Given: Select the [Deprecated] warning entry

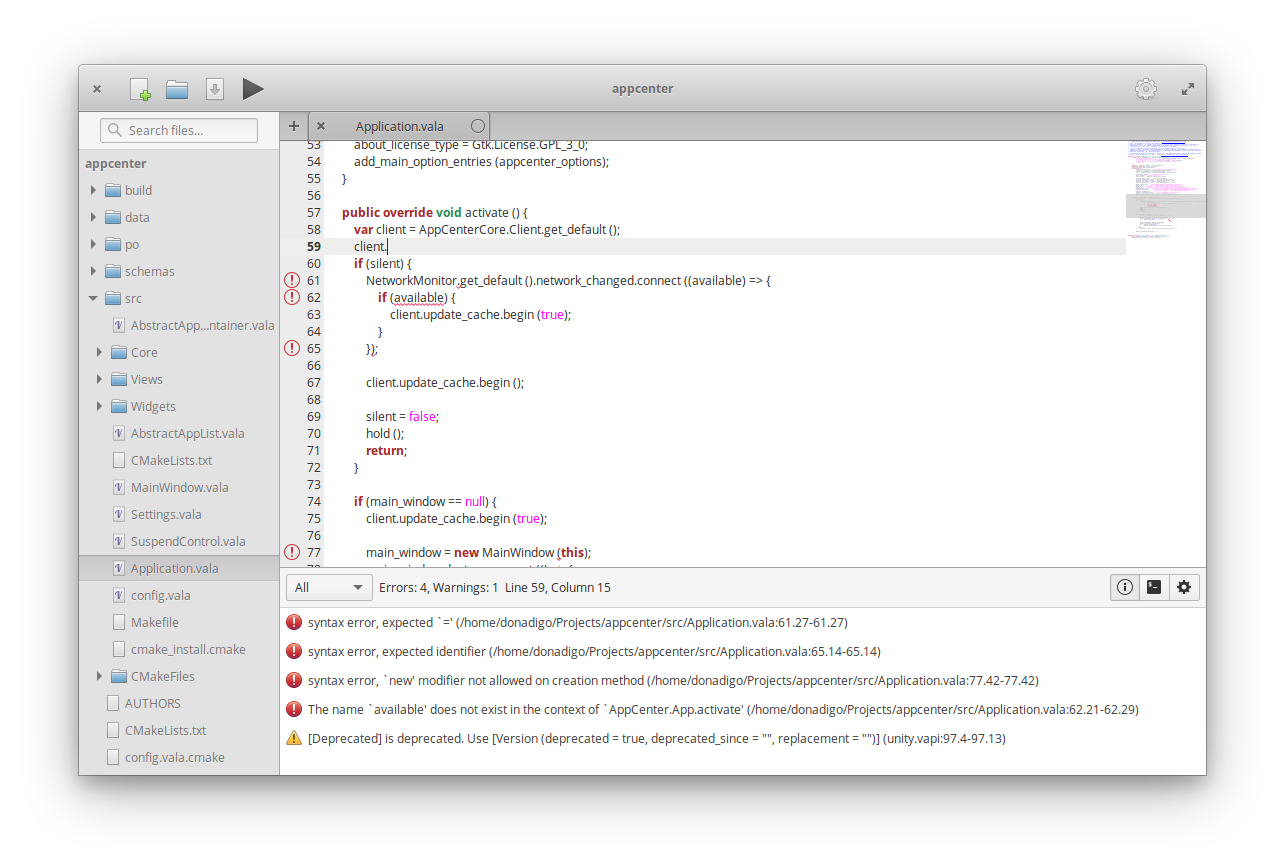Looking at the screenshot, I should (743, 738).
